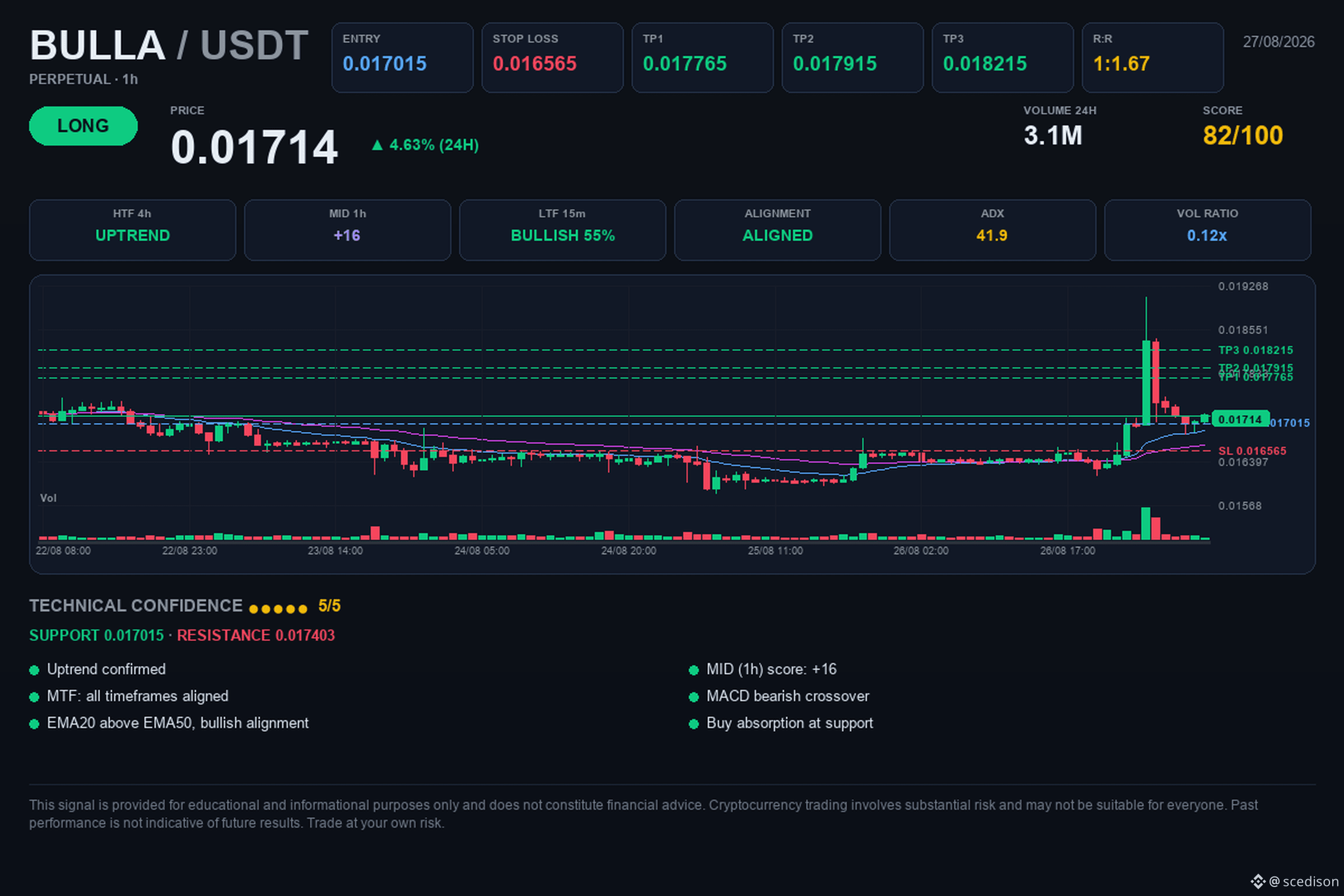Click the TP3 0.018215 chart line label
1344x896 pixels.
pos(1256,351)
